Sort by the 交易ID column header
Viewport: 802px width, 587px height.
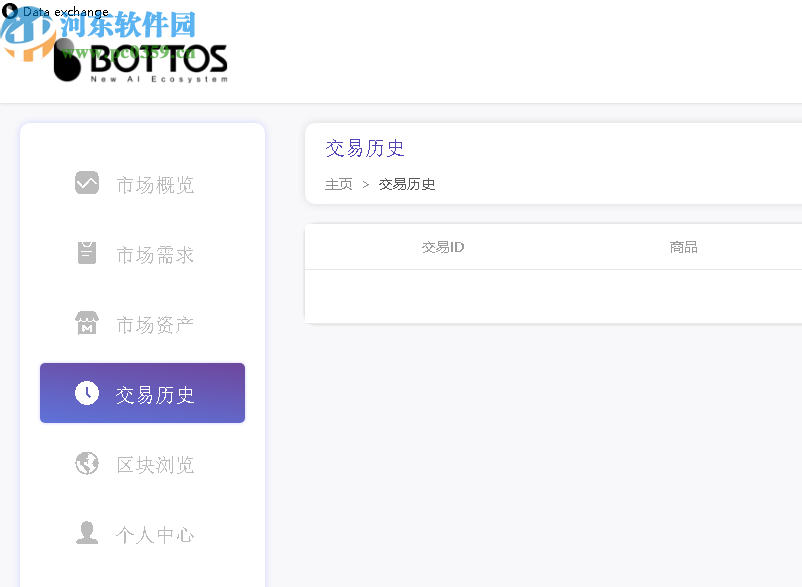tap(442, 246)
